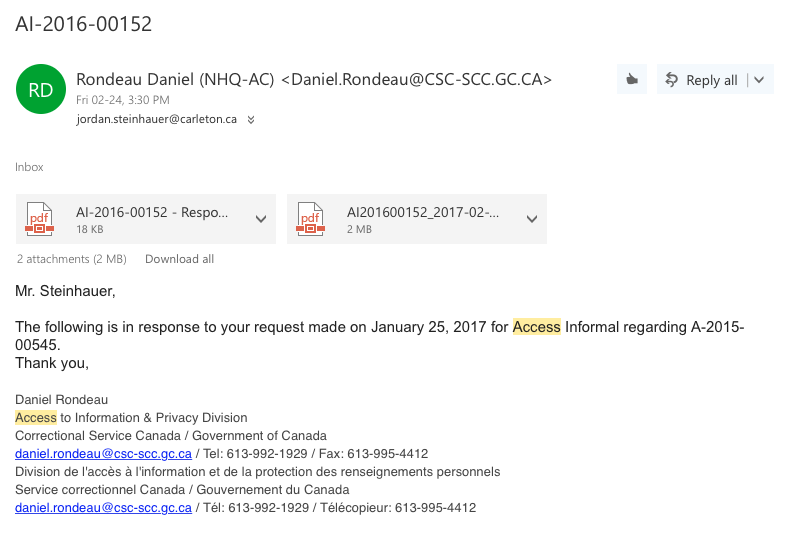The image size is (787, 555).
Task: Click the PDF icon of AI-2016-00152 attachment
Action: (x=39, y=219)
